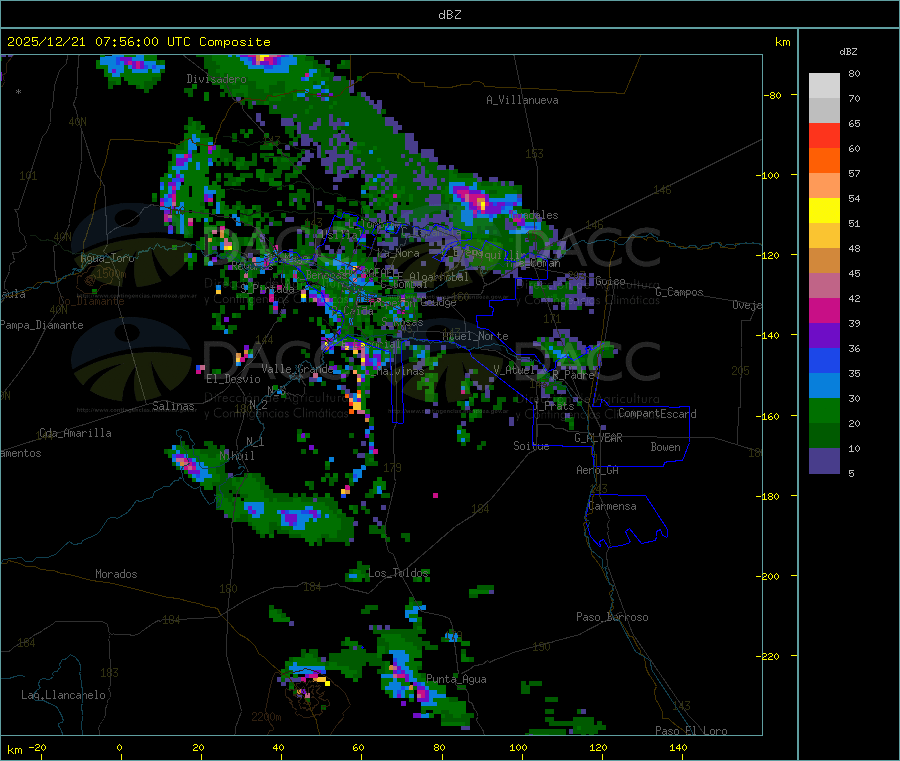The height and width of the screenshot is (761, 900).
Task: Select the Malvinas label
Action: 401,371
